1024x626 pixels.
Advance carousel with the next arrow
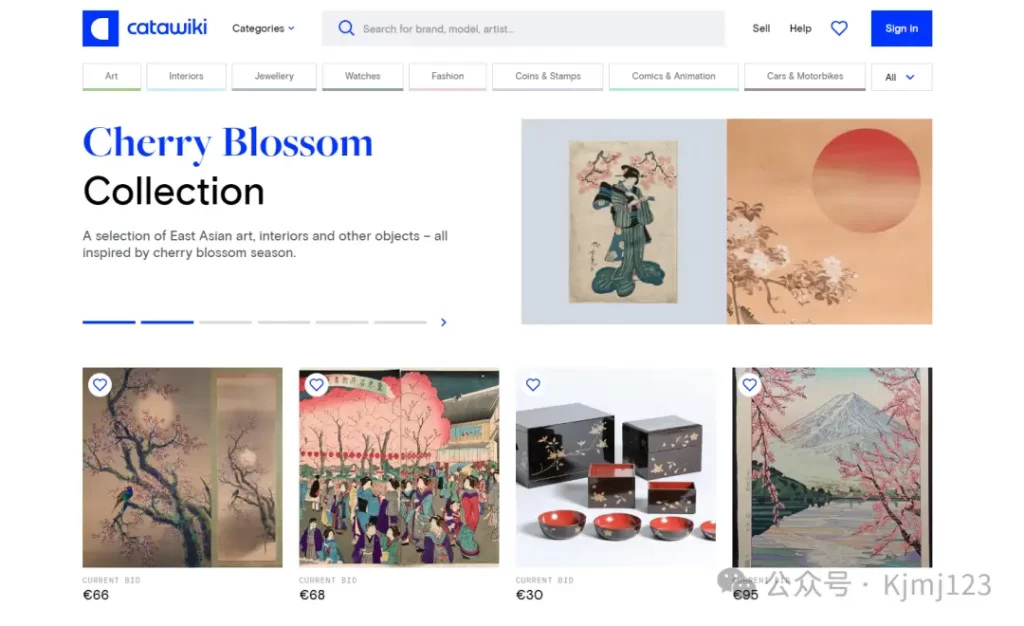(443, 322)
